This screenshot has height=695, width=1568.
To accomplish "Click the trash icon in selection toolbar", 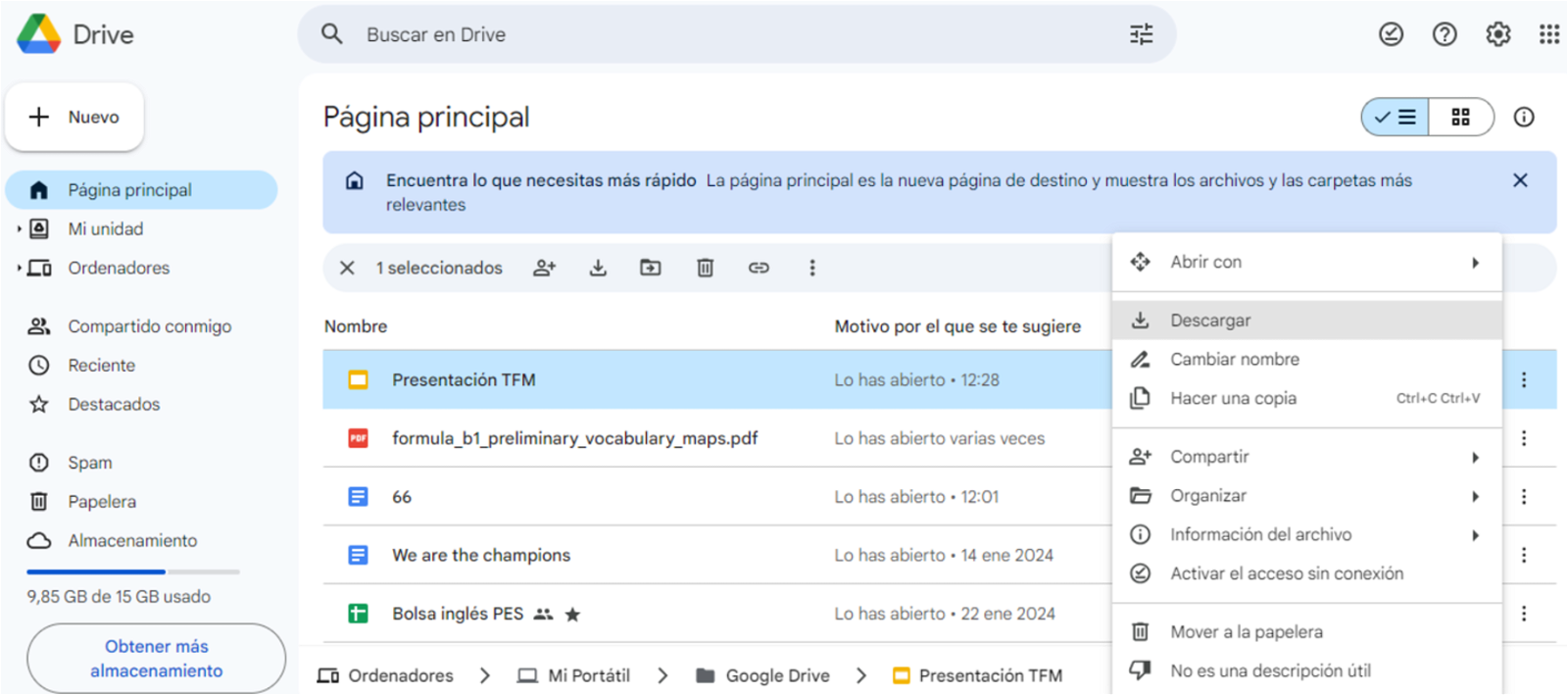I will coord(705,268).
